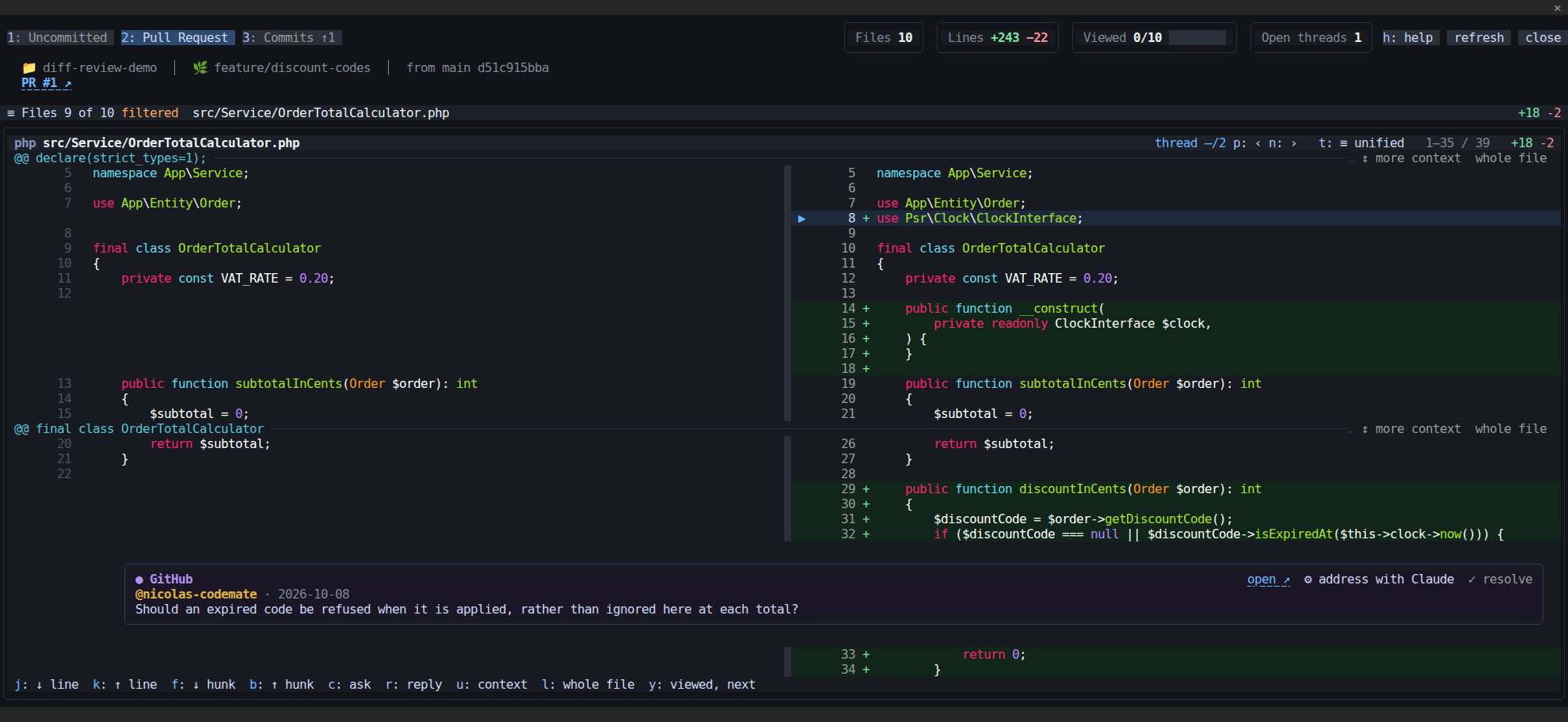Viewport: 1568px width, 722px height.
Task: Click the j: down line shortcut
Action: point(47,685)
